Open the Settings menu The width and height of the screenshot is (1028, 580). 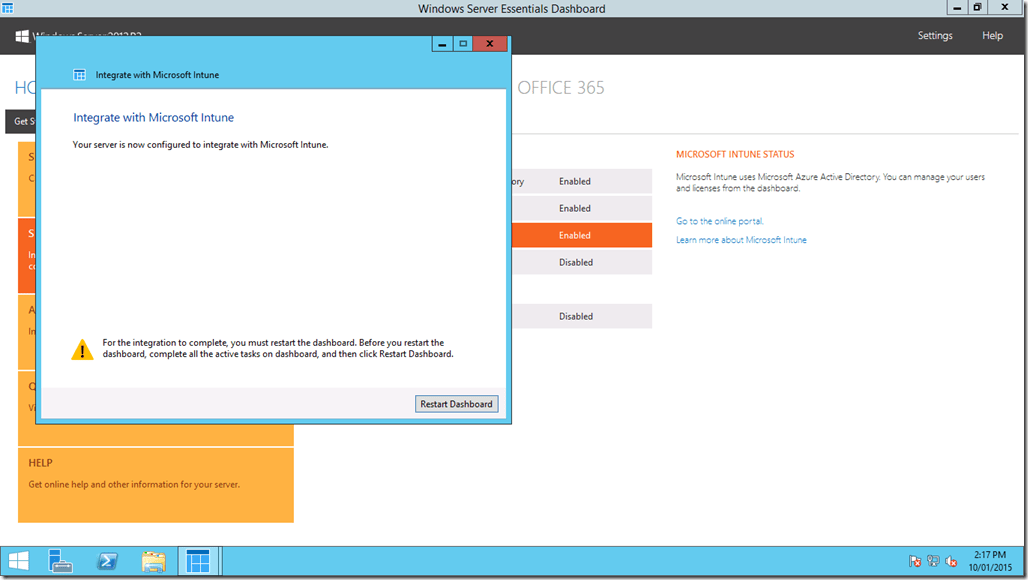[x=934, y=35]
